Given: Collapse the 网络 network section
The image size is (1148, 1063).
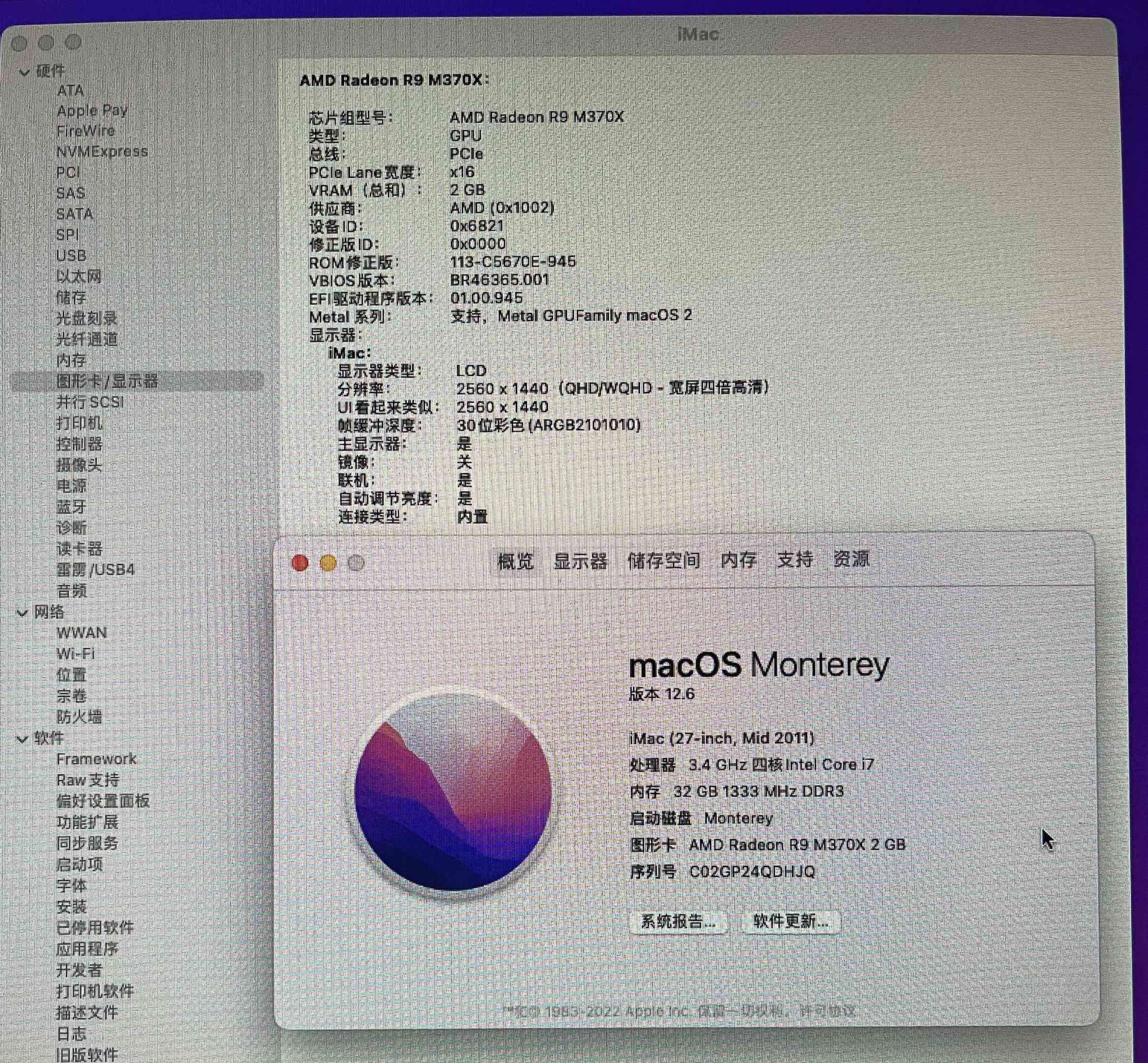Looking at the screenshot, I should tap(22, 613).
